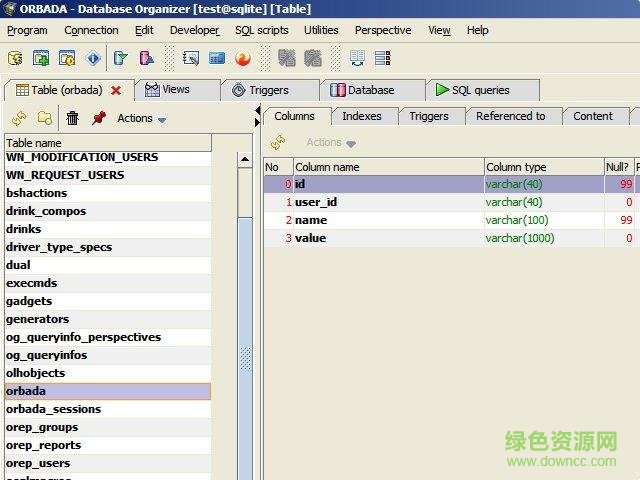Image resolution: width=640 pixels, height=480 pixels.
Task: Open the grayed Actions dropdown in Columns panel
Action: point(331,142)
